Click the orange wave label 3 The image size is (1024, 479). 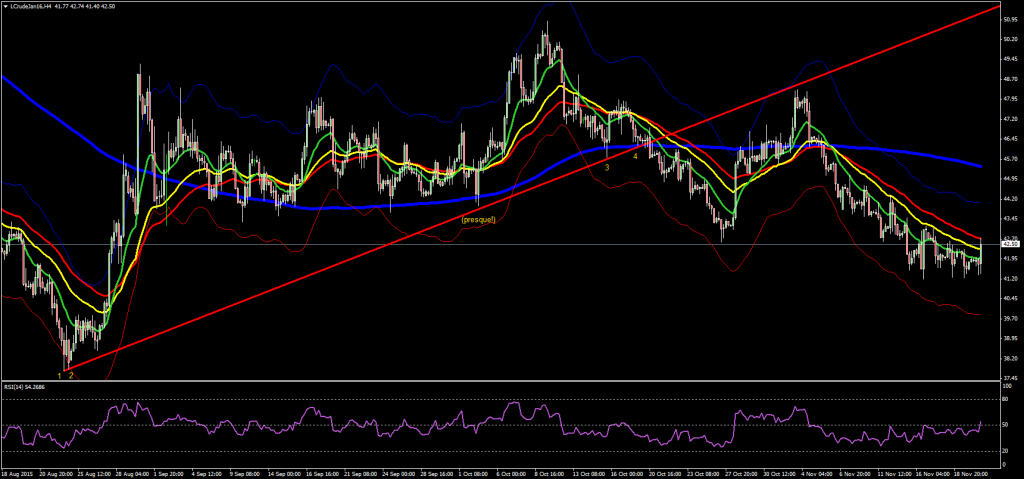pos(606,168)
